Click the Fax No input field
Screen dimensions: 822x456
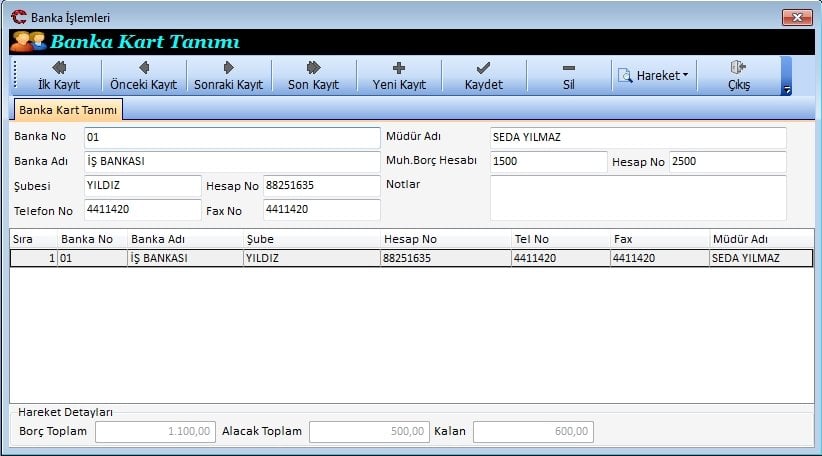[321, 210]
